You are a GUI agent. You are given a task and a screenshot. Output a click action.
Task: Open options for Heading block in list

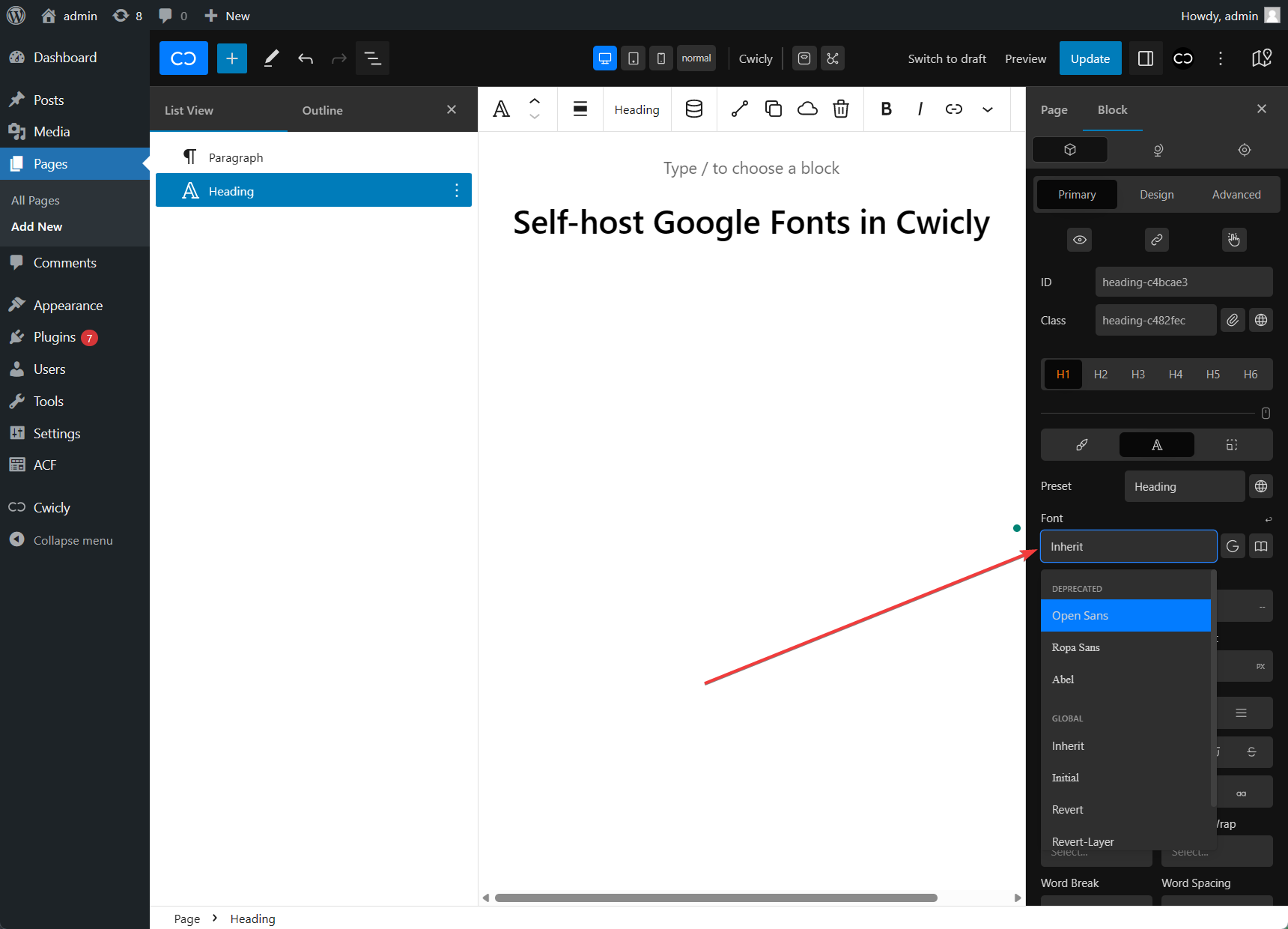457,191
